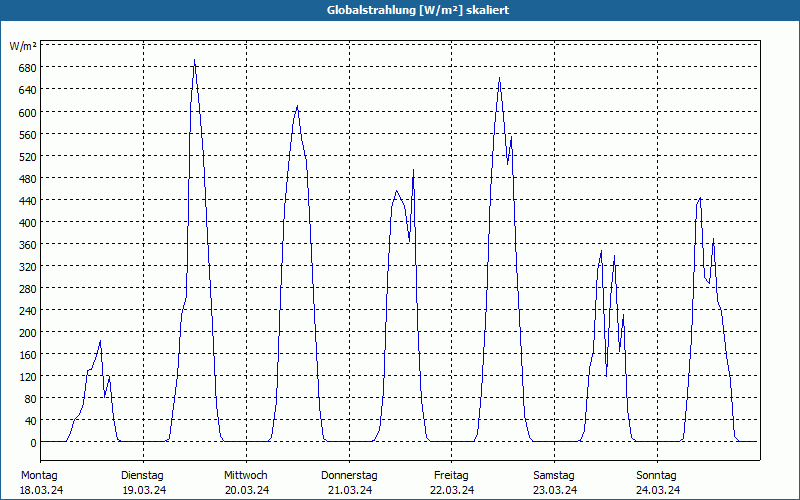Viewport: 800px width, 500px height.
Task: Click the 23.03.24 date label
Action: point(555,490)
